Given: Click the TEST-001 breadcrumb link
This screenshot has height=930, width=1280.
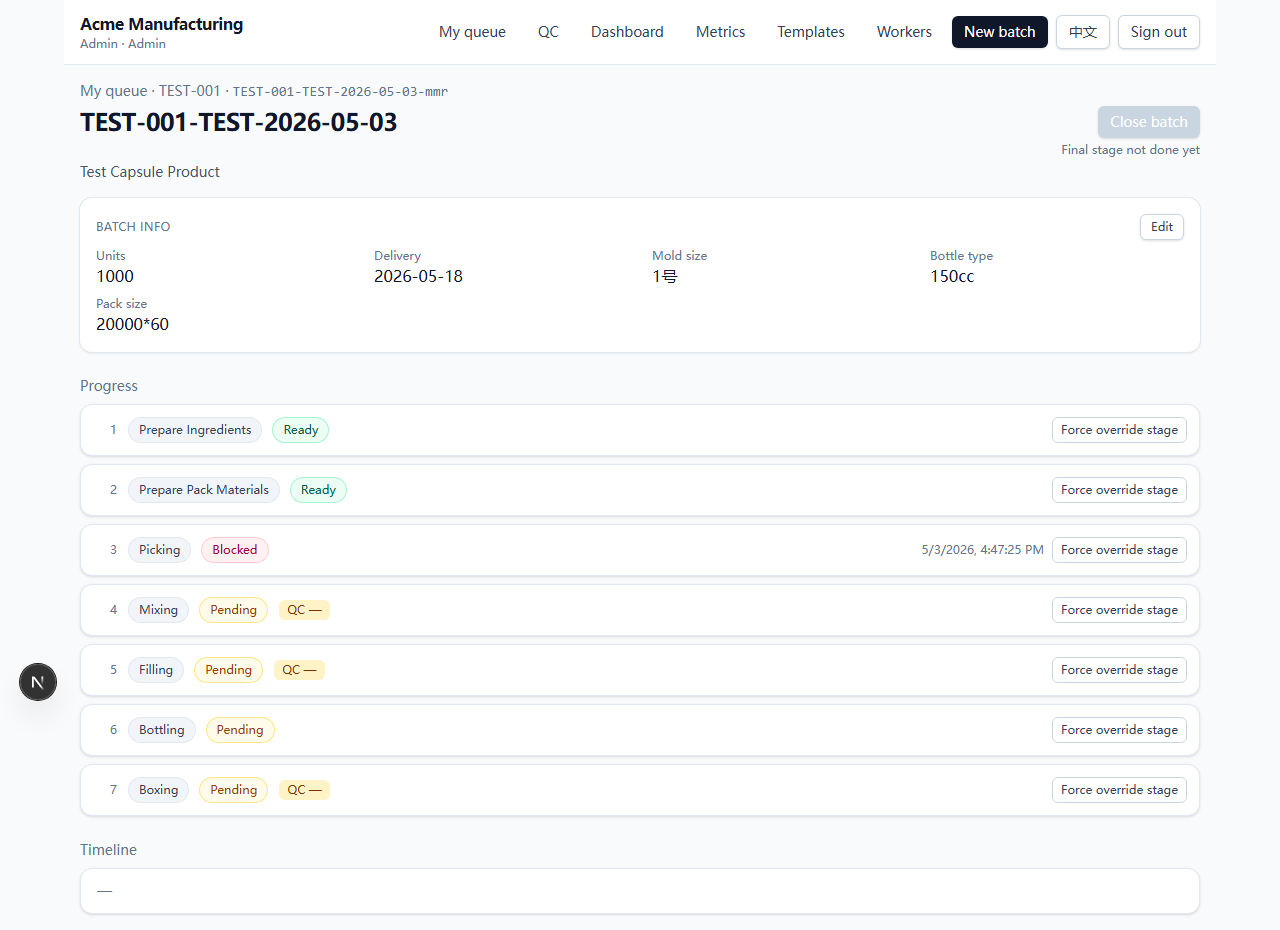Looking at the screenshot, I should tap(190, 91).
